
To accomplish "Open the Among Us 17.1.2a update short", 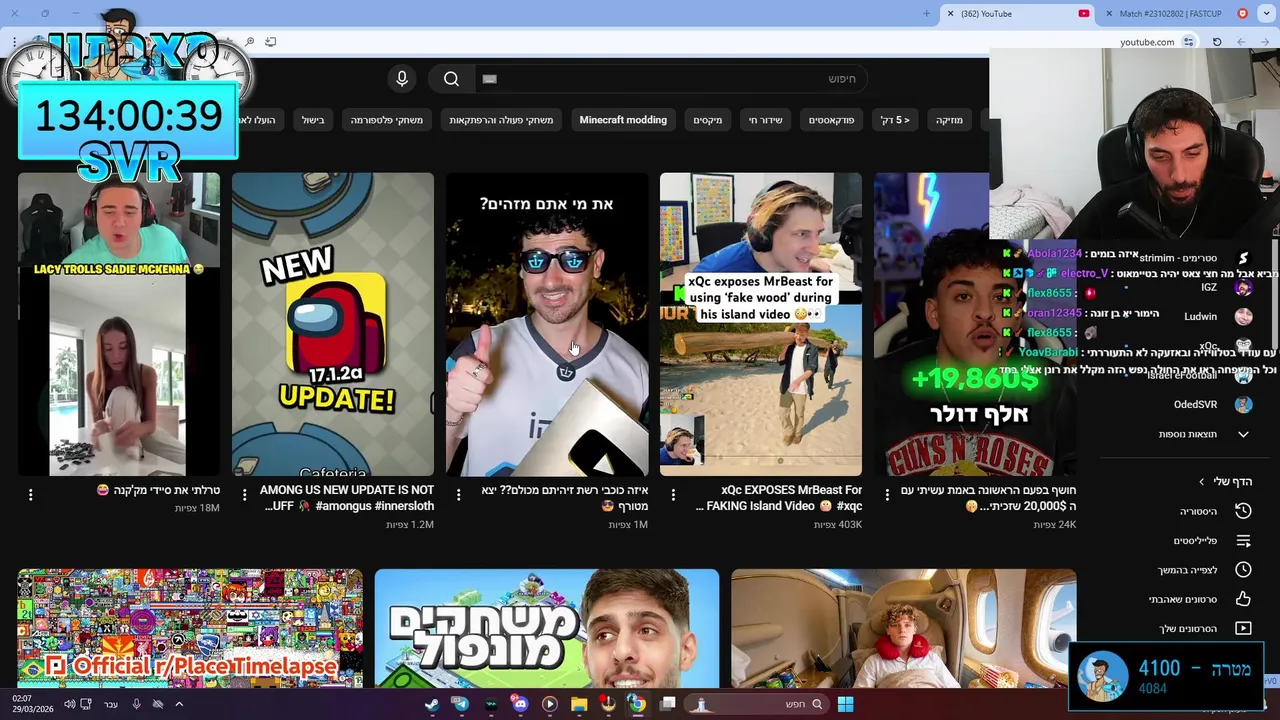I will pos(333,324).
